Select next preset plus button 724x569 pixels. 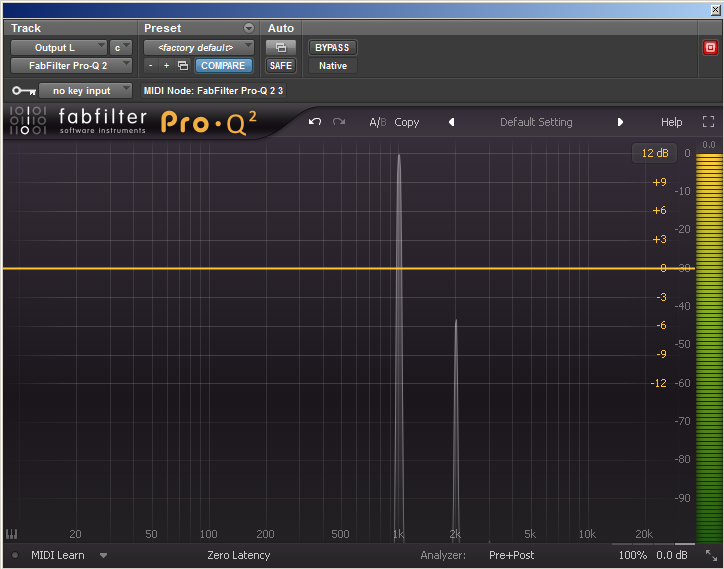point(167,66)
